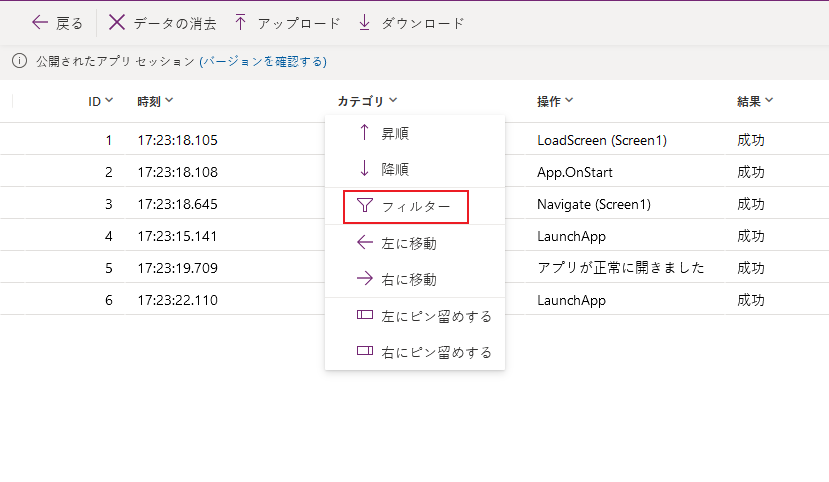Click the up arrow icon beside 昇順
The image size is (829, 482).
[x=364, y=132]
